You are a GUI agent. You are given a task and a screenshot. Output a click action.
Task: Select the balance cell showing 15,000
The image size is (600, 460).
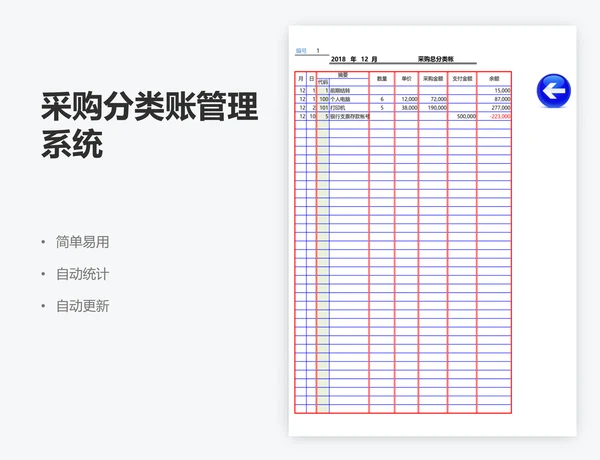[x=494, y=91]
